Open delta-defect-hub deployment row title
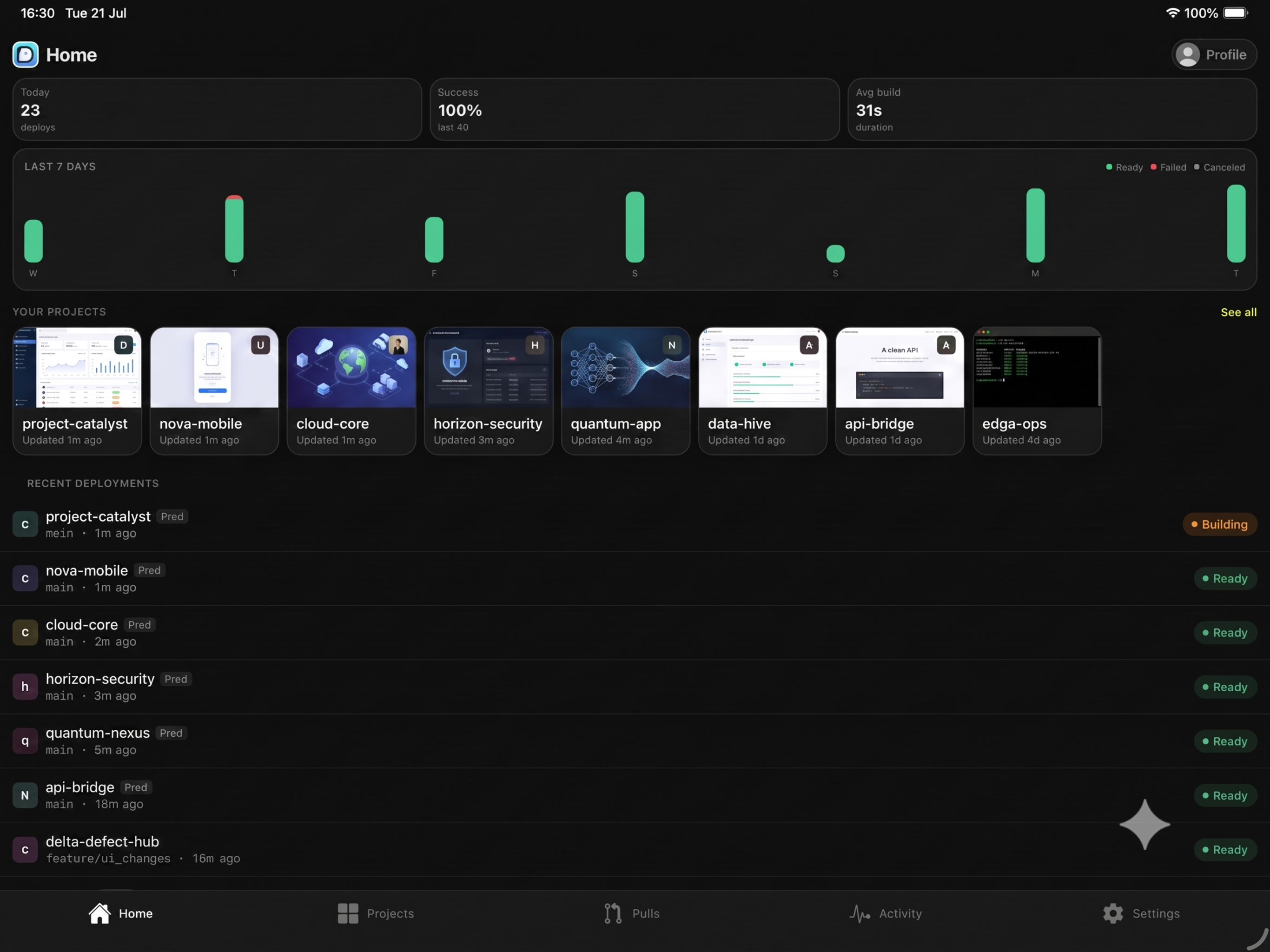This screenshot has height=952, width=1270. [x=103, y=841]
